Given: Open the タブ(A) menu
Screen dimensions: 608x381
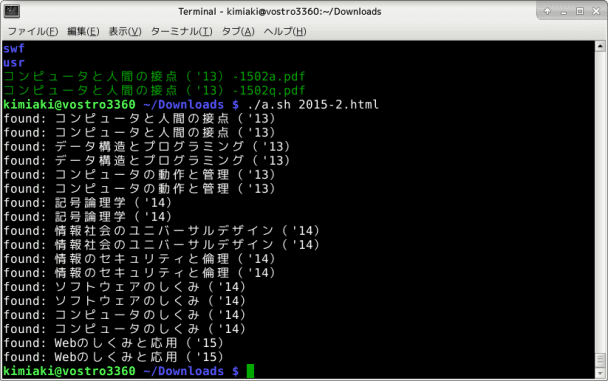Looking at the screenshot, I should point(238,31).
